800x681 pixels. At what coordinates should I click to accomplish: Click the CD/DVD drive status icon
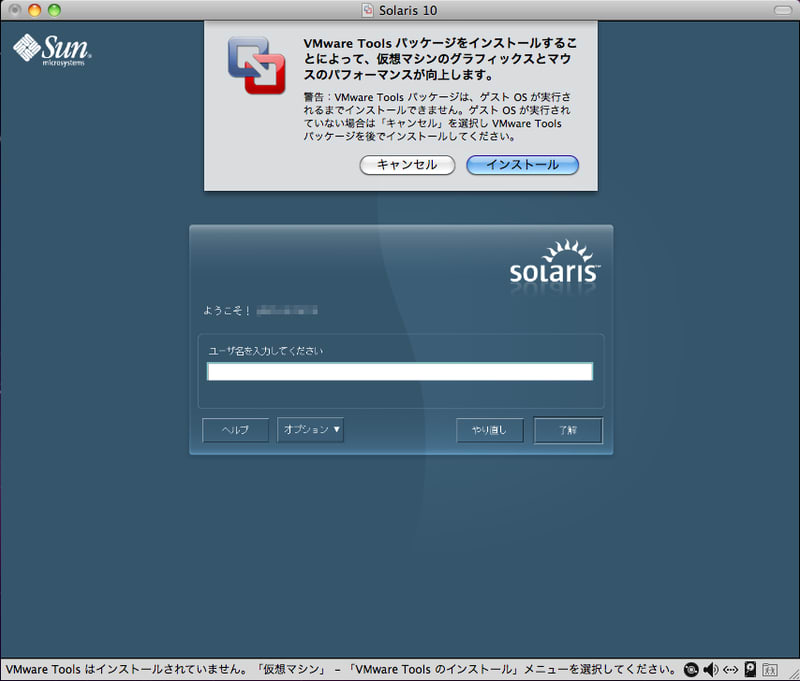pyautogui.click(x=691, y=669)
